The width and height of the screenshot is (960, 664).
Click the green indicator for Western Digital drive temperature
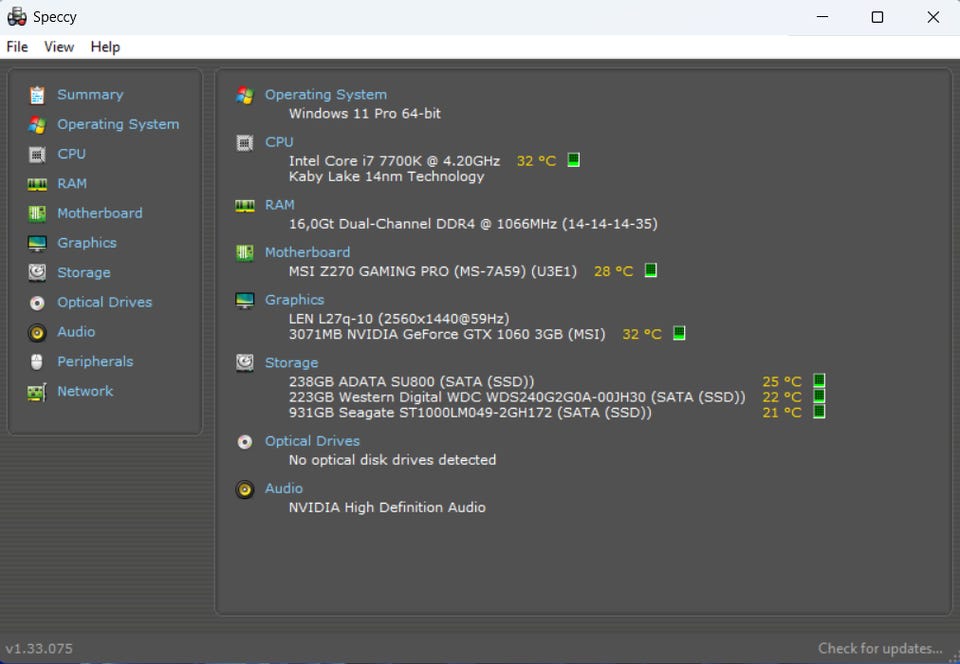(819, 396)
